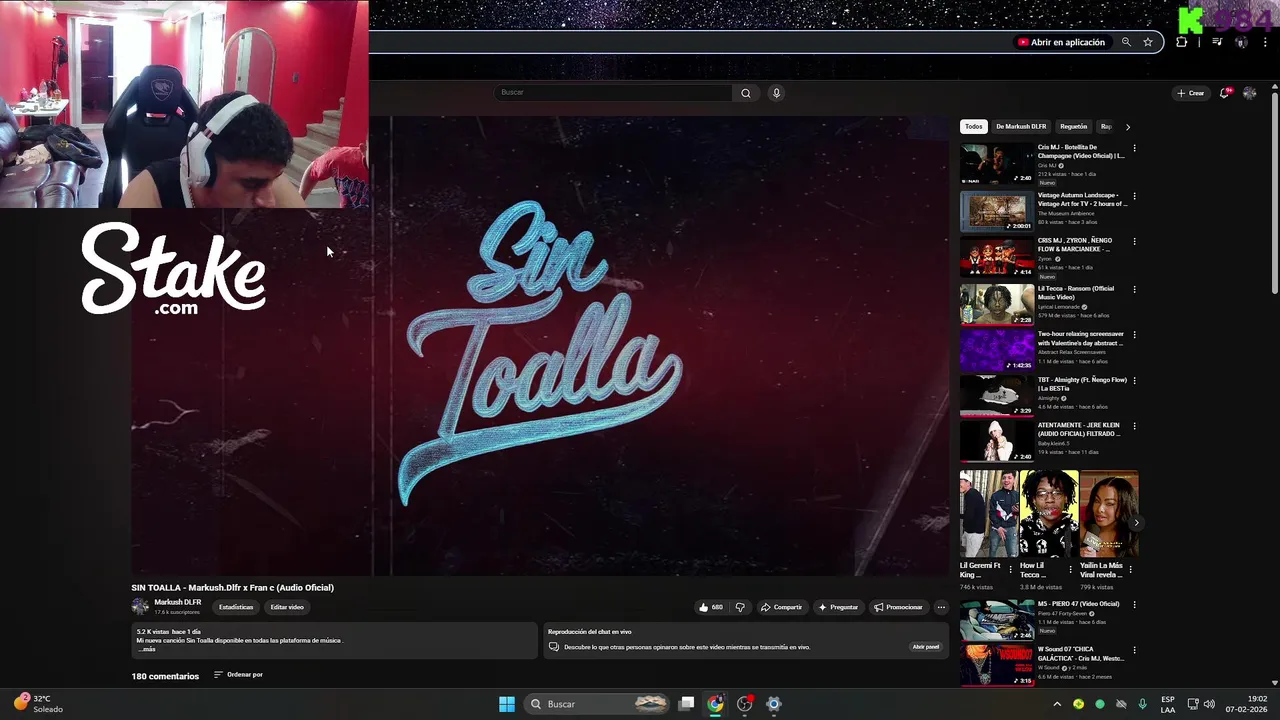Open Lil Tecca Ransom video thumbnail
This screenshot has height=720, width=1280.
coord(997,305)
